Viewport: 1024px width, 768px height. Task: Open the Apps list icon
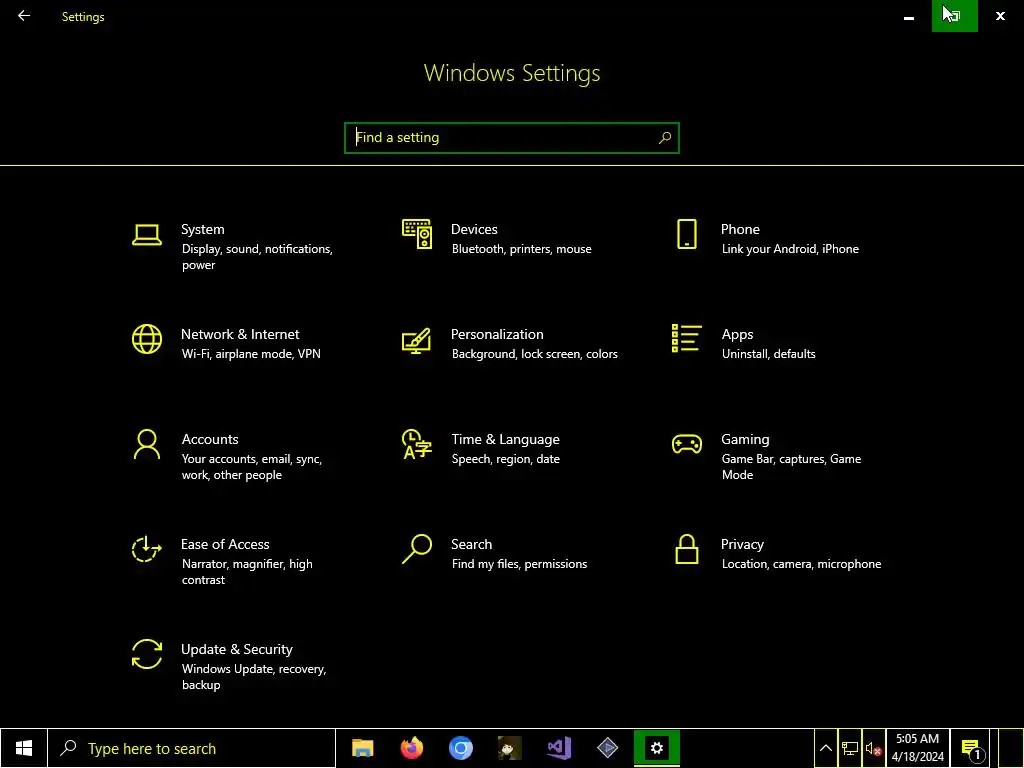tap(686, 338)
